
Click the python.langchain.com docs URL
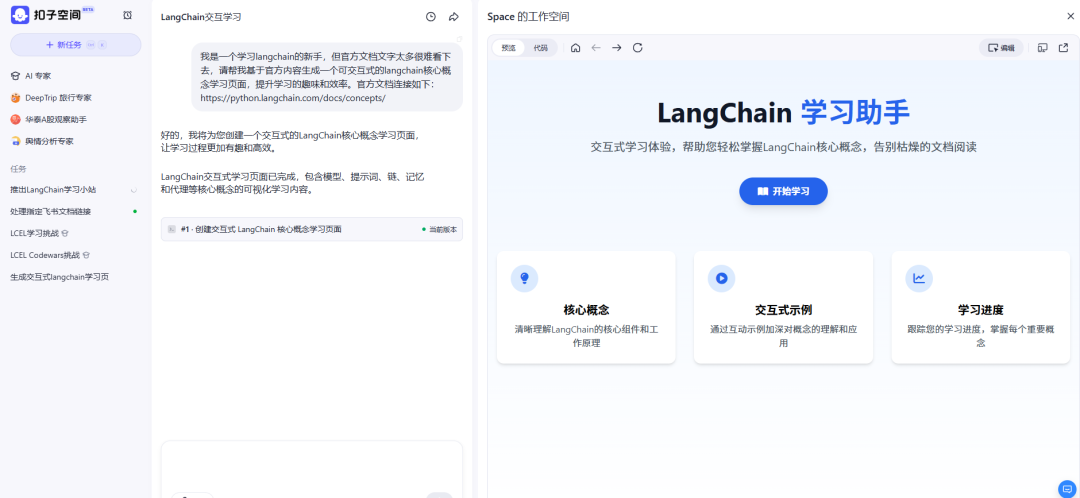click(293, 98)
